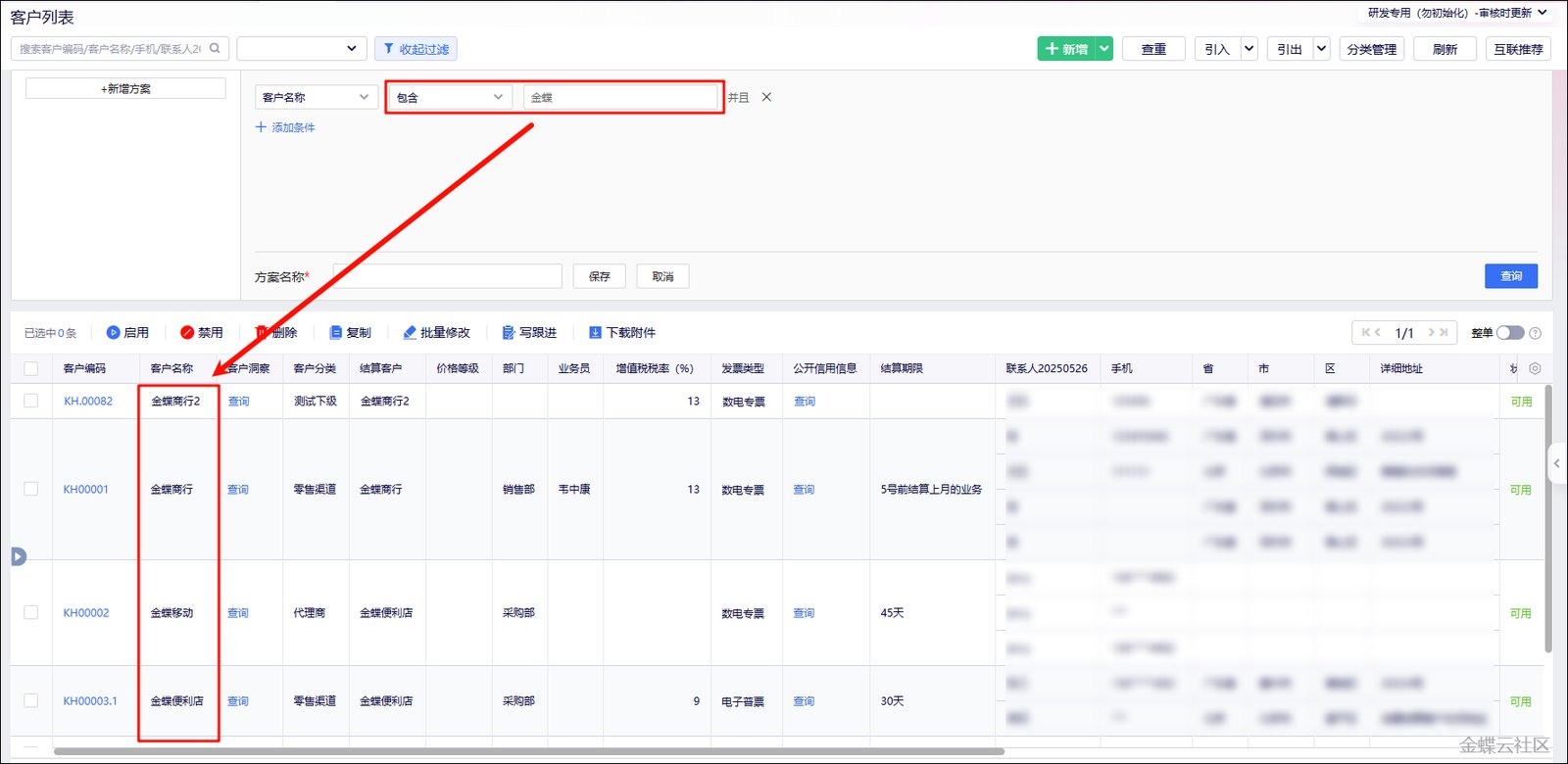Click the 引入 import button
The width and height of the screenshot is (1568, 764).
[1217, 49]
